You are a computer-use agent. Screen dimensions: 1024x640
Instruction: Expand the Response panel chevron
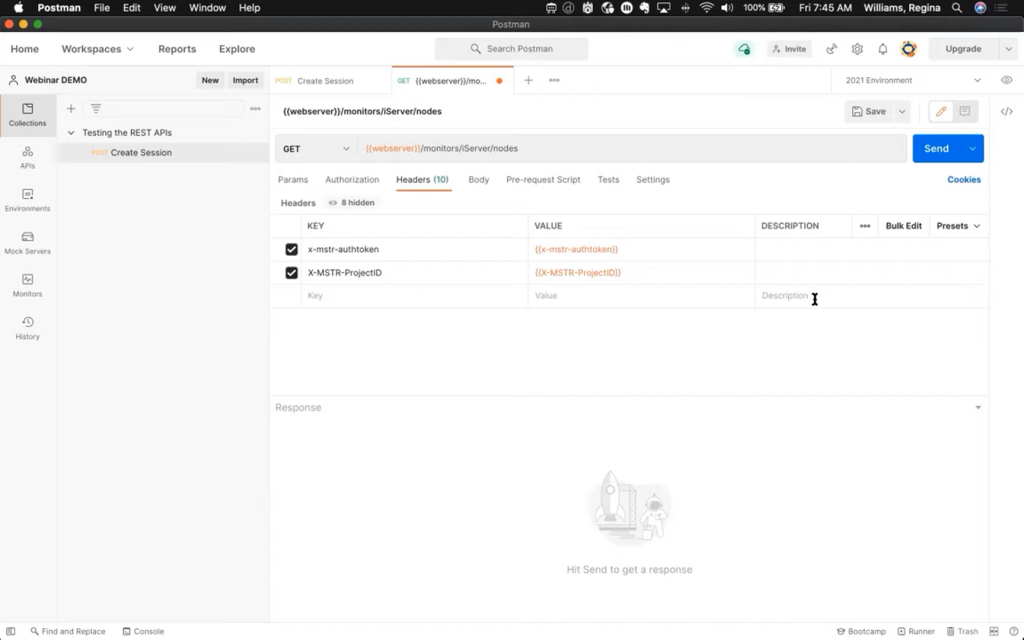[x=978, y=408]
